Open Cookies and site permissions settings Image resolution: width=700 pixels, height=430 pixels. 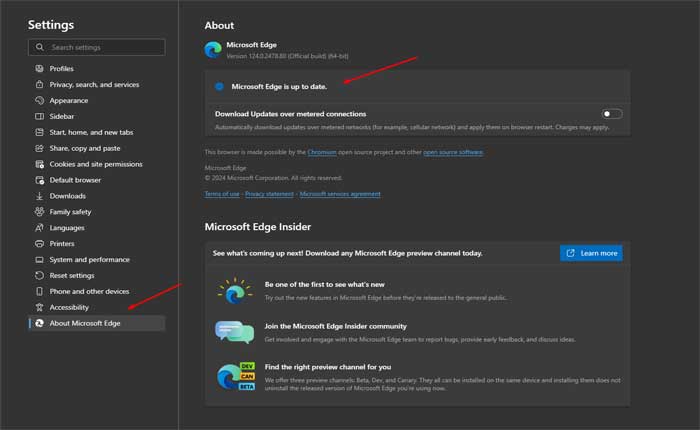(95, 164)
